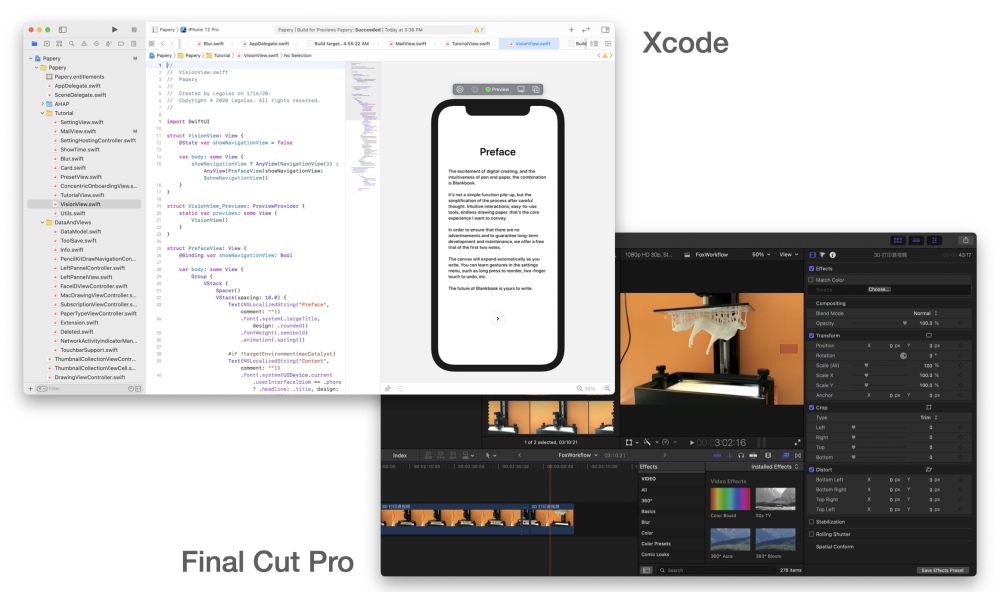Click the duplicate preview icon in canvas toolbar
Image resolution: width=1000 pixels, height=592 pixels.
(x=536, y=89)
